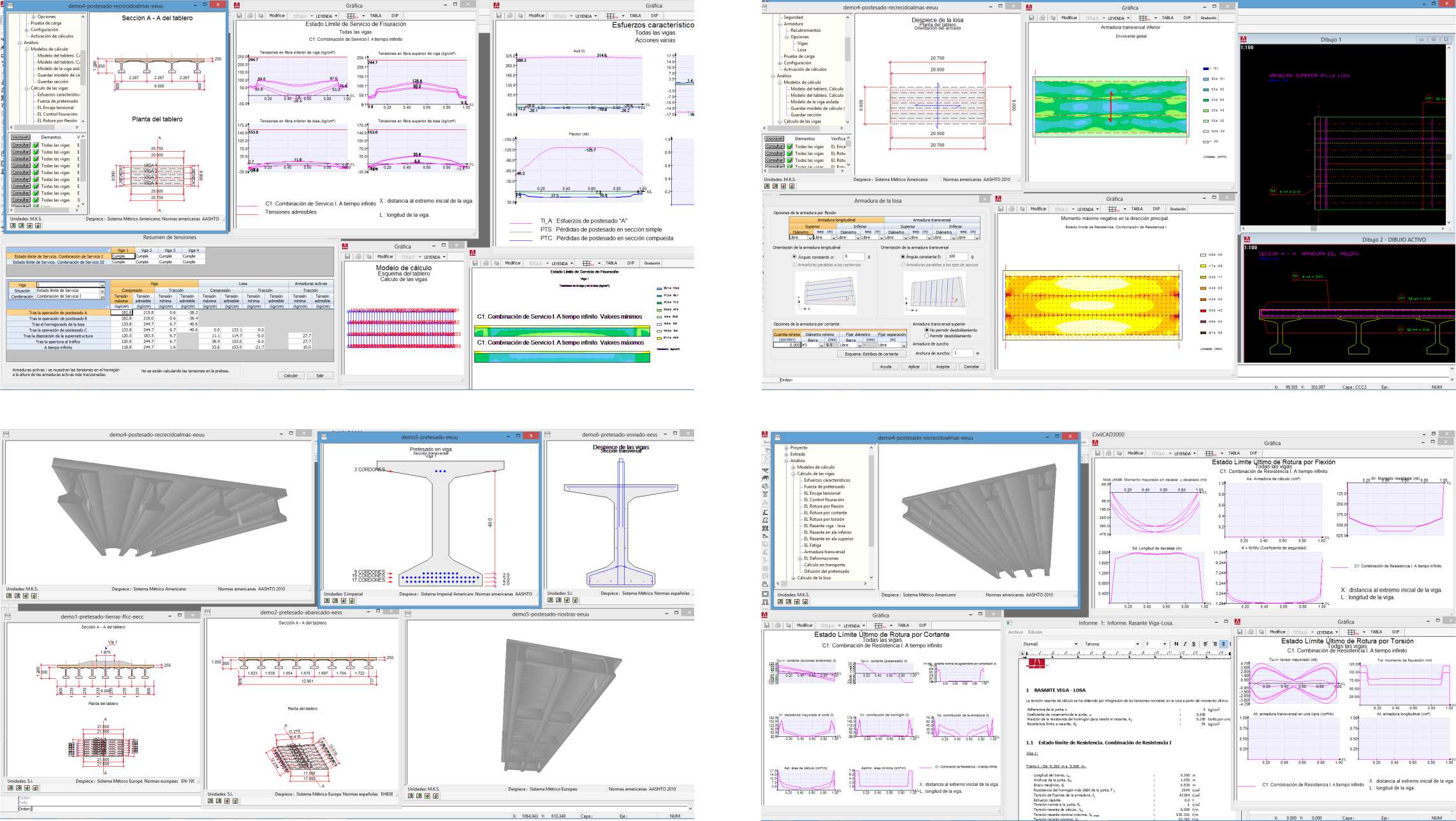The width and height of the screenshot is (1456, 821).
Task: Click Gradación in Momento máximo negativo graph window
Action: coord(1178,209)
